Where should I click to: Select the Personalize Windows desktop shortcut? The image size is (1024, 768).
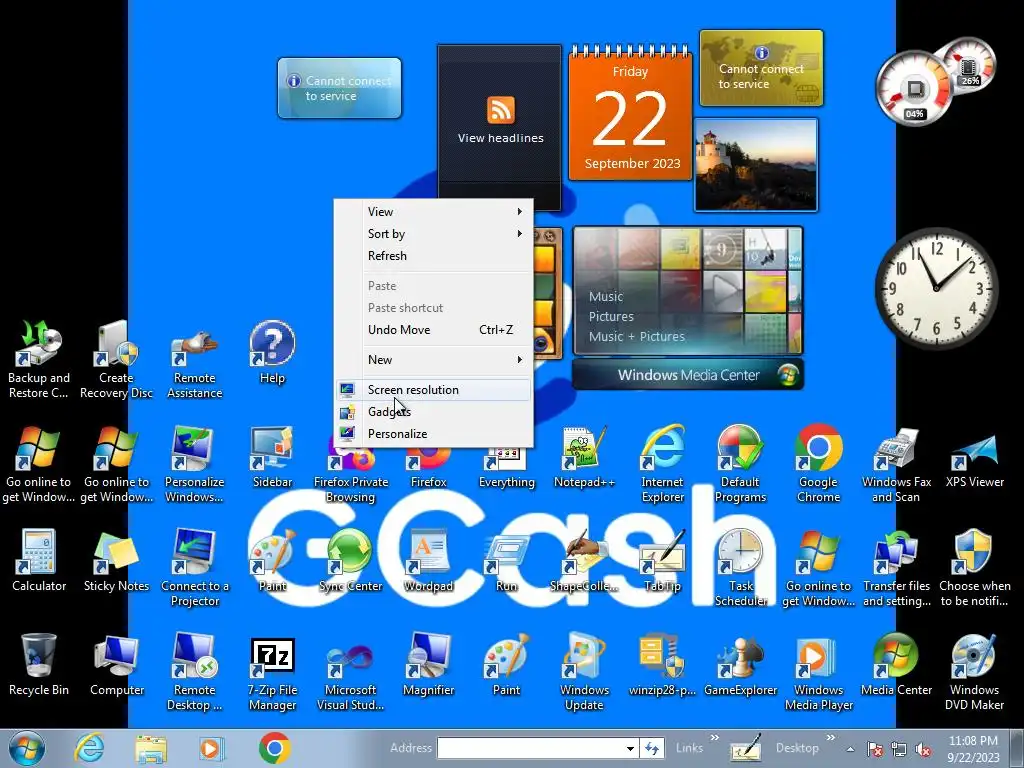195,464
